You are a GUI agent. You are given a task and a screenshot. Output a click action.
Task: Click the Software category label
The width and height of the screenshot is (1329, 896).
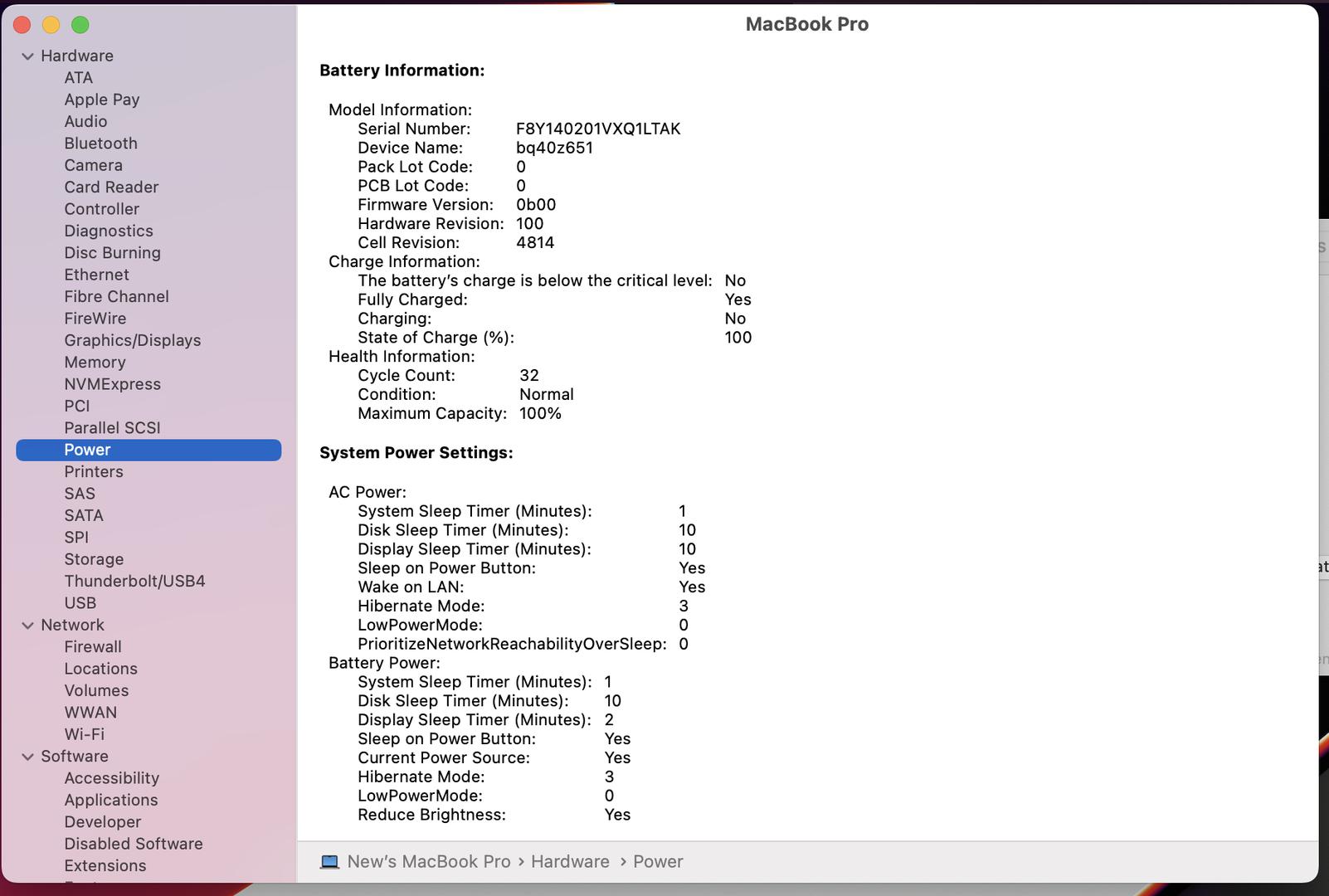75,757
